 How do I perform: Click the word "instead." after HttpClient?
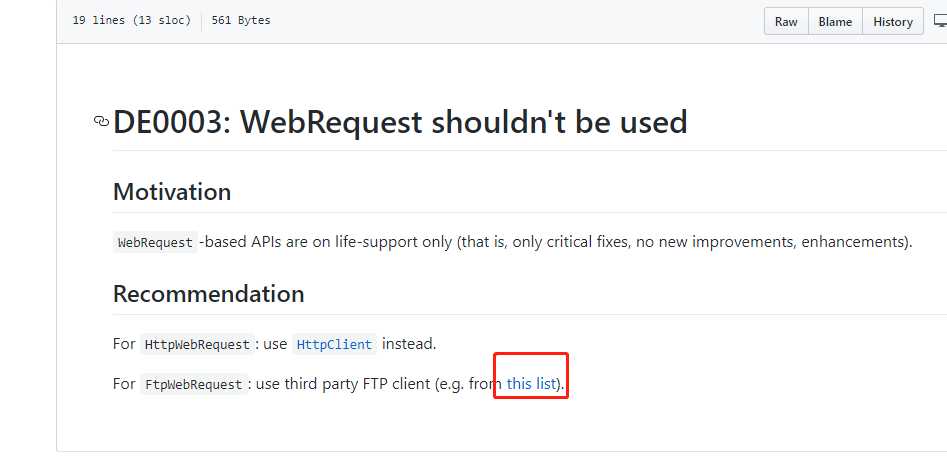pos(409,344)
